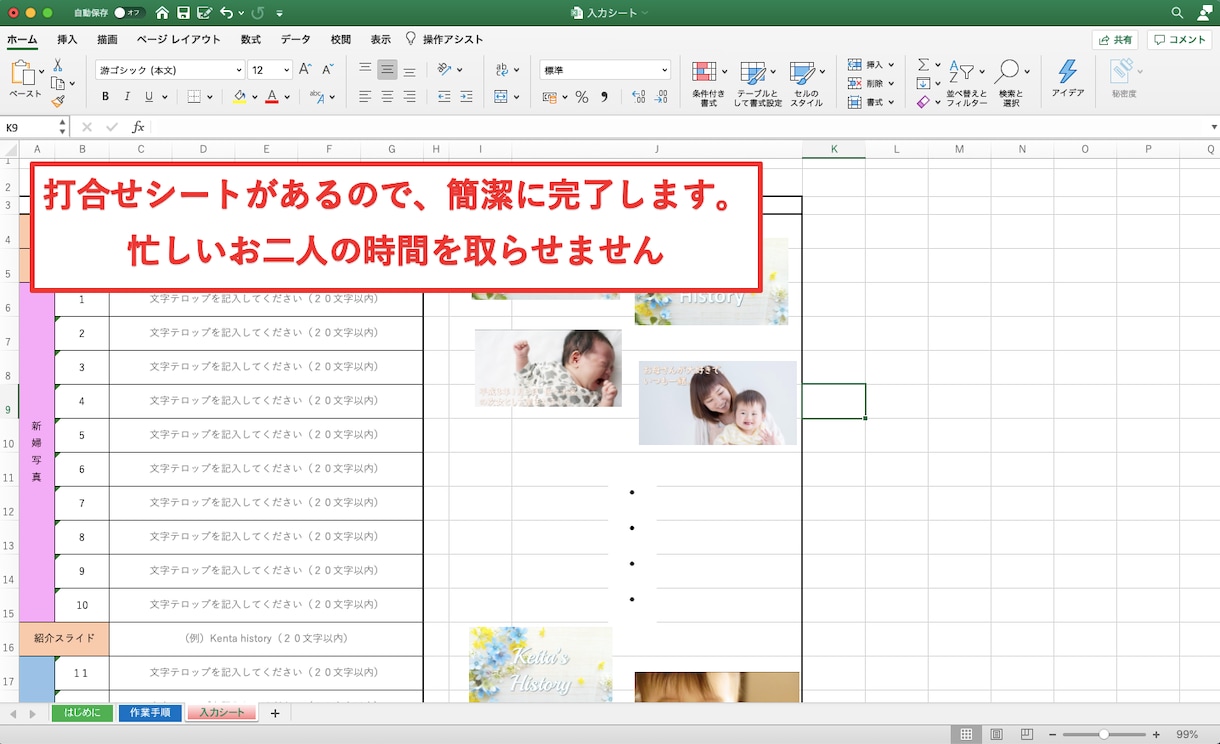Click the Undo arrow icon

(x=227, y=13)
